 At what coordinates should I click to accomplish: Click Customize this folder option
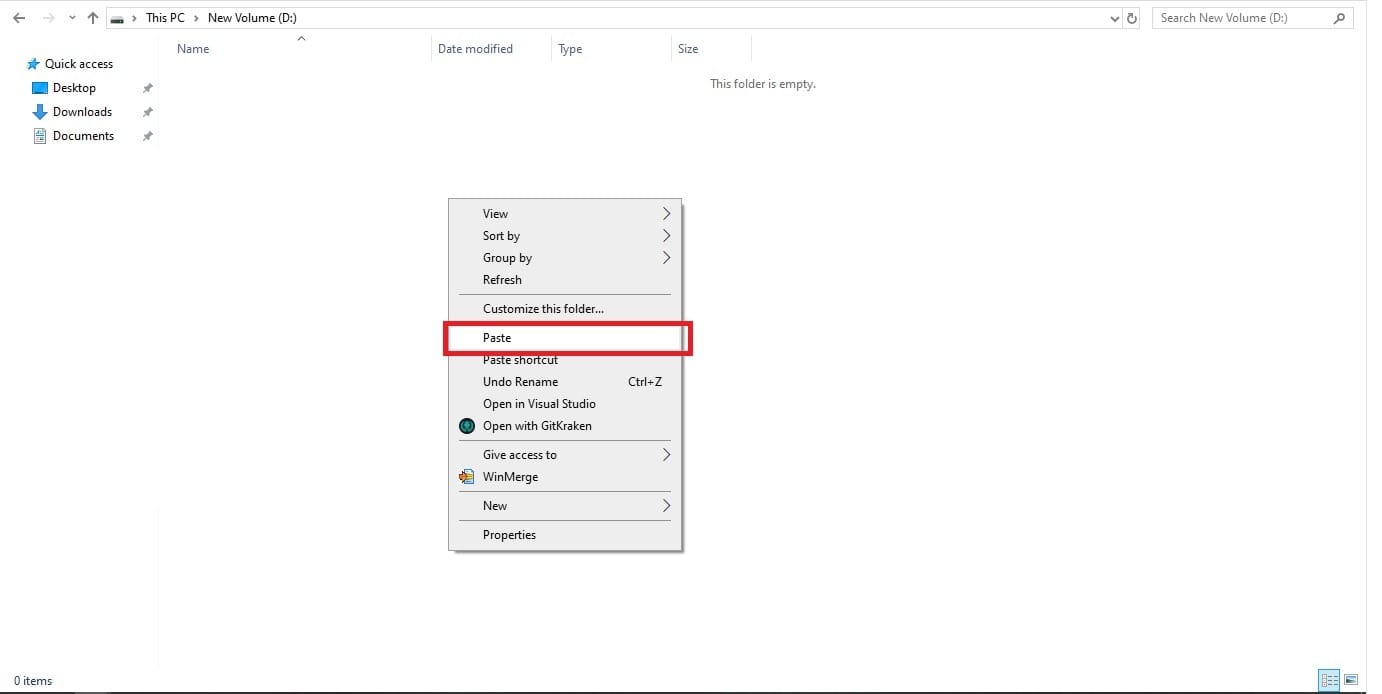coord(543,309)
